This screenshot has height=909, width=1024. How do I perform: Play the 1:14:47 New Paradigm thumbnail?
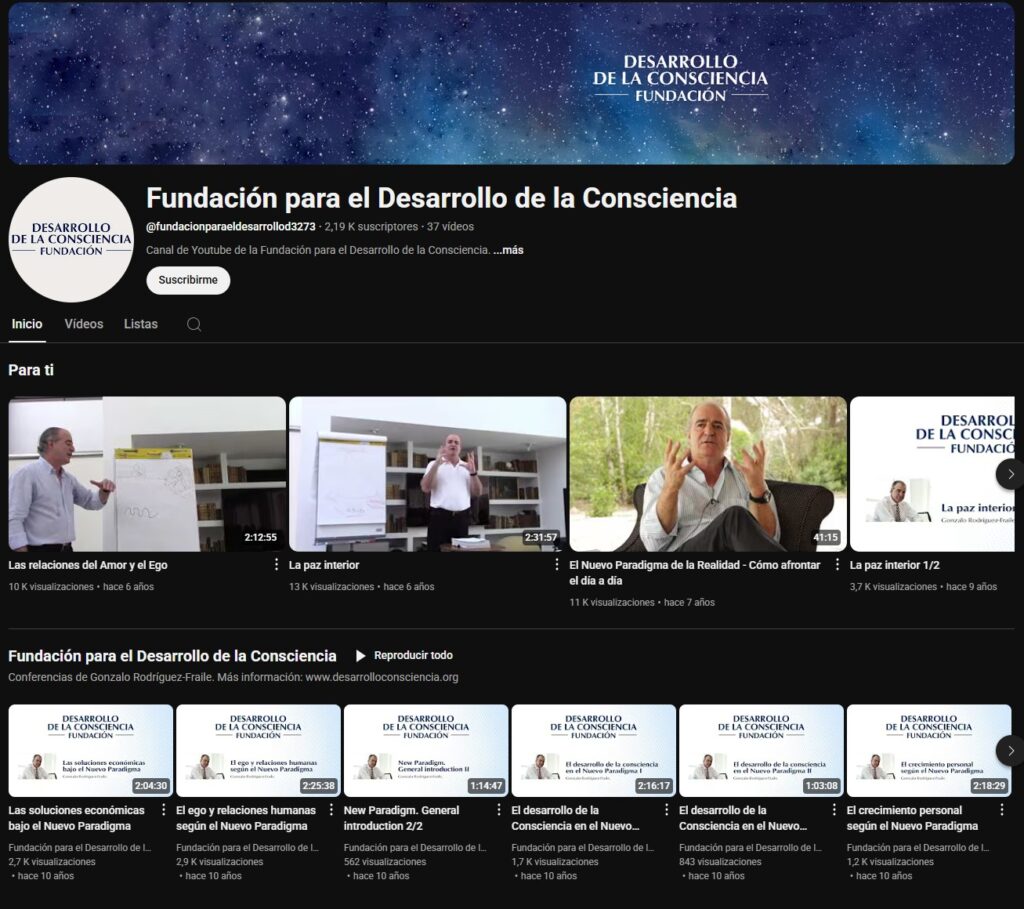pos(426,750)
